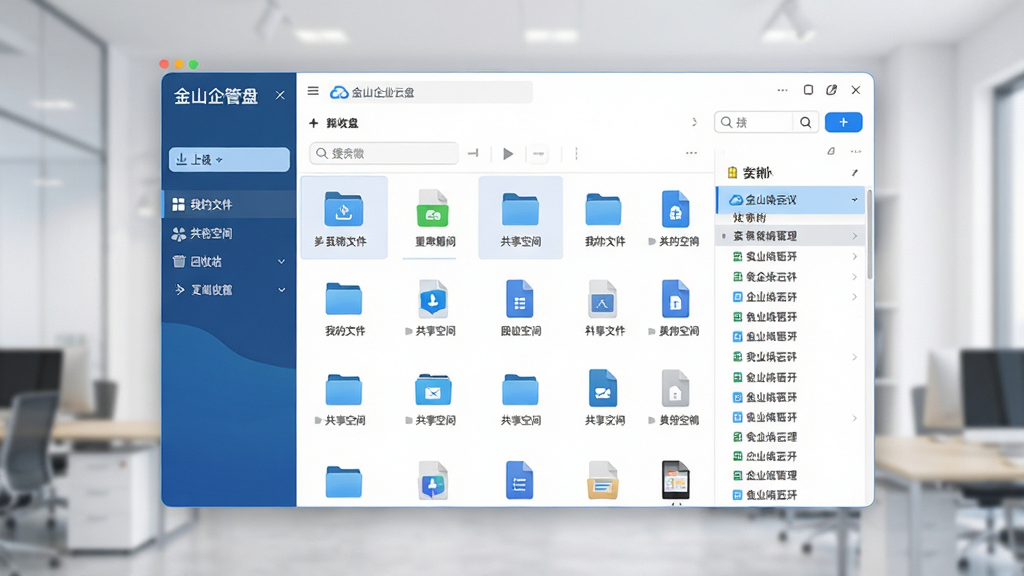Select the gray document 美的空间
The height and width of the screenshot is (576, 1024).
click(675, 397)
